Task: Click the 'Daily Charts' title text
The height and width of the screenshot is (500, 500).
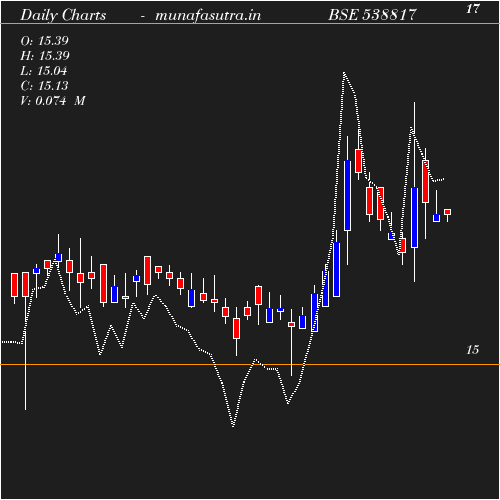Action: coord(63,15)
